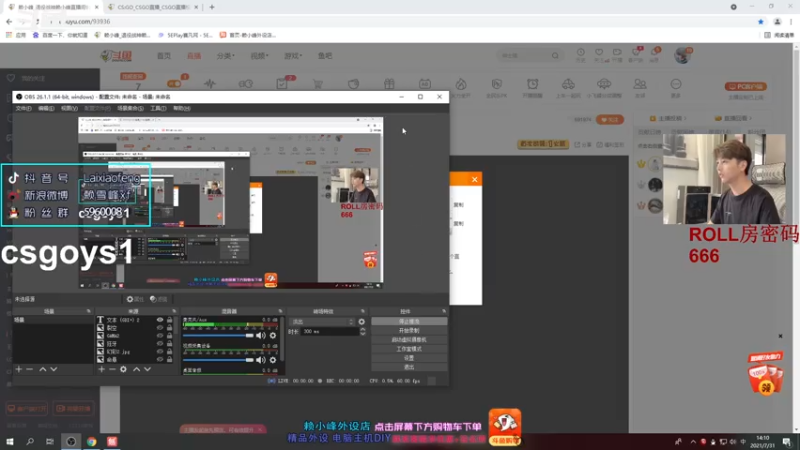800x450 pixels.
Task: Adjust second mixer channel volume slider
Action: (218, 360)
